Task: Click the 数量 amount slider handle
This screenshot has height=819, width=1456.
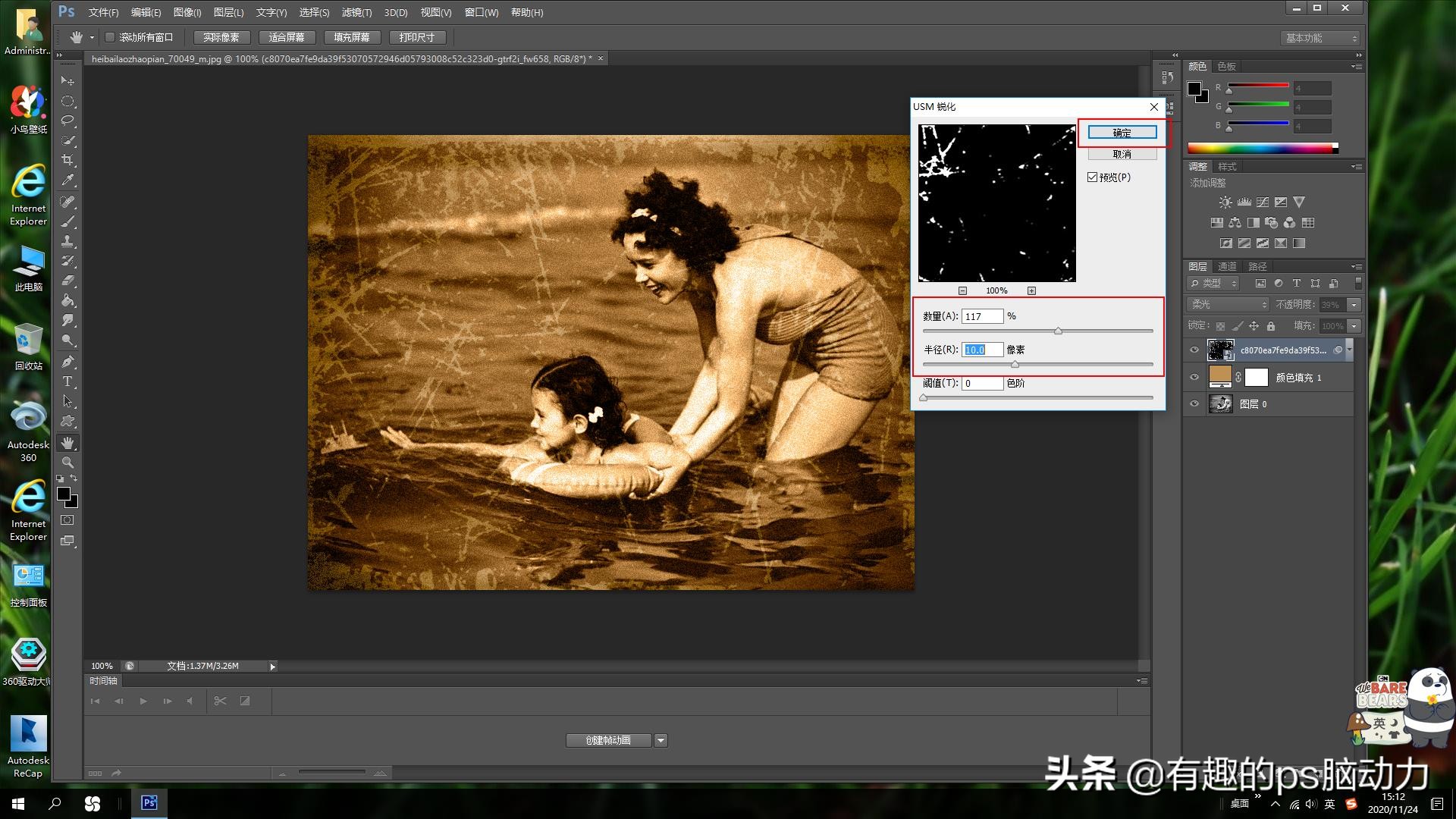Action: tap(1058, 331)
